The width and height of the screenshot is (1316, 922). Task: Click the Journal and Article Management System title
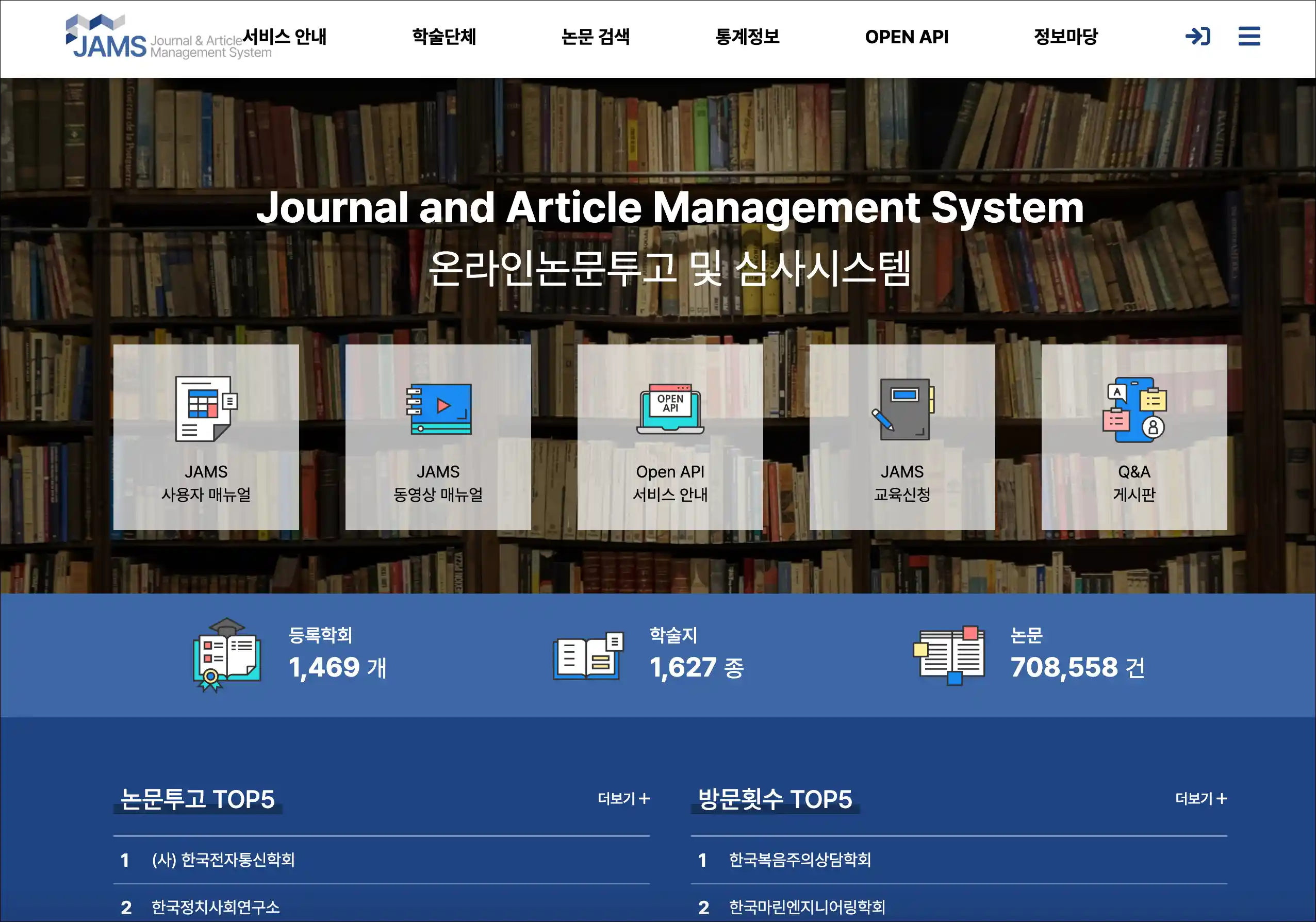670,207
